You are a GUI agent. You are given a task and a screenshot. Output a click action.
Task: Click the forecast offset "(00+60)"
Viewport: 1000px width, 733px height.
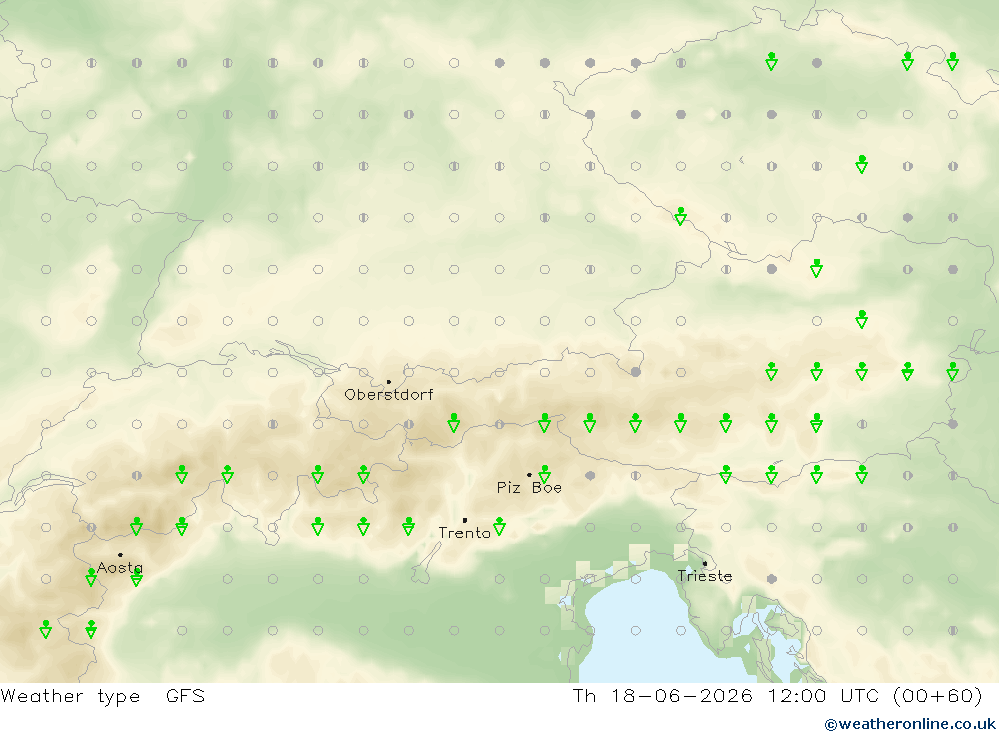[x=938, y=696]
